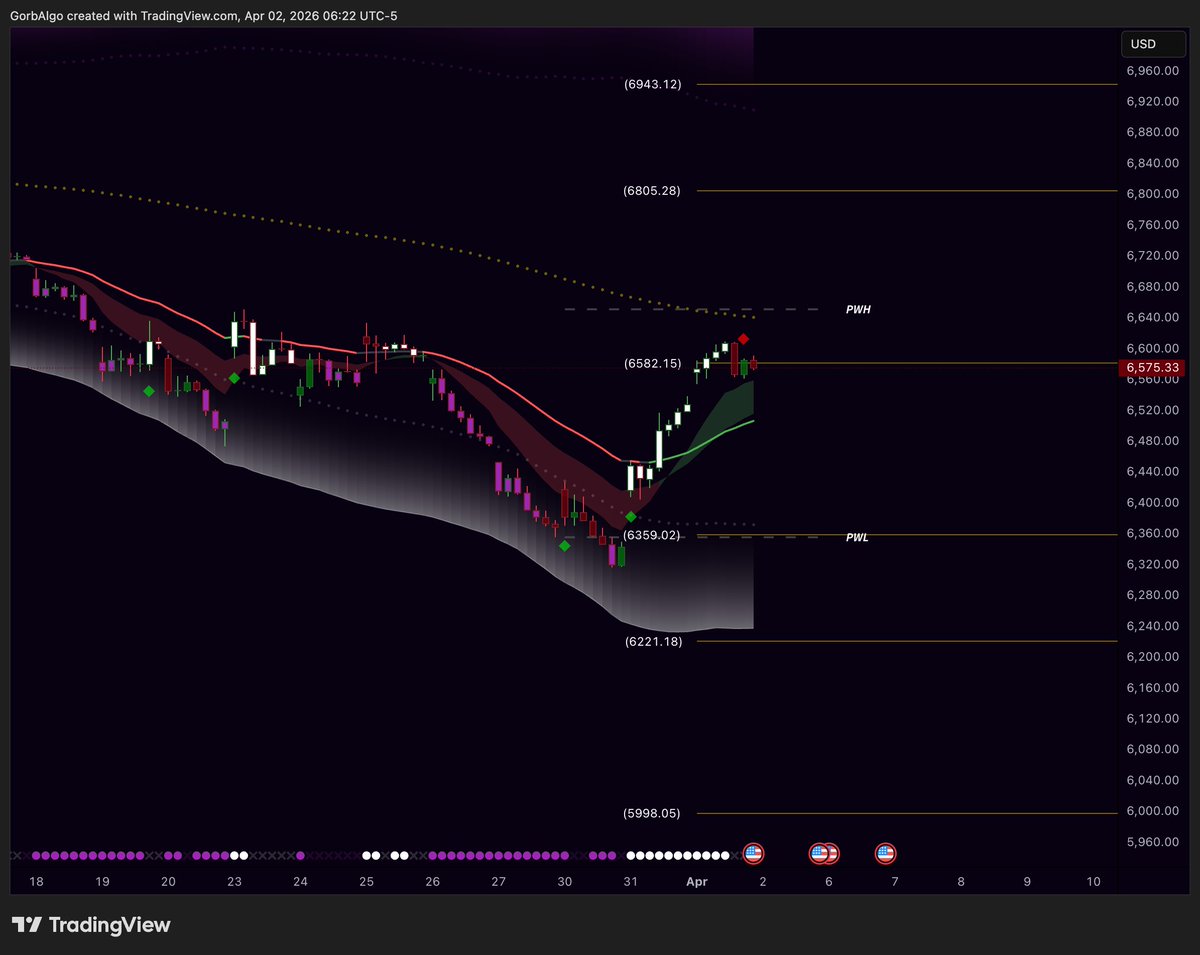This screenshot has height=955, width=1200.
Task: Click the US economic event flag beside date 2
Action: click(753, 854)
